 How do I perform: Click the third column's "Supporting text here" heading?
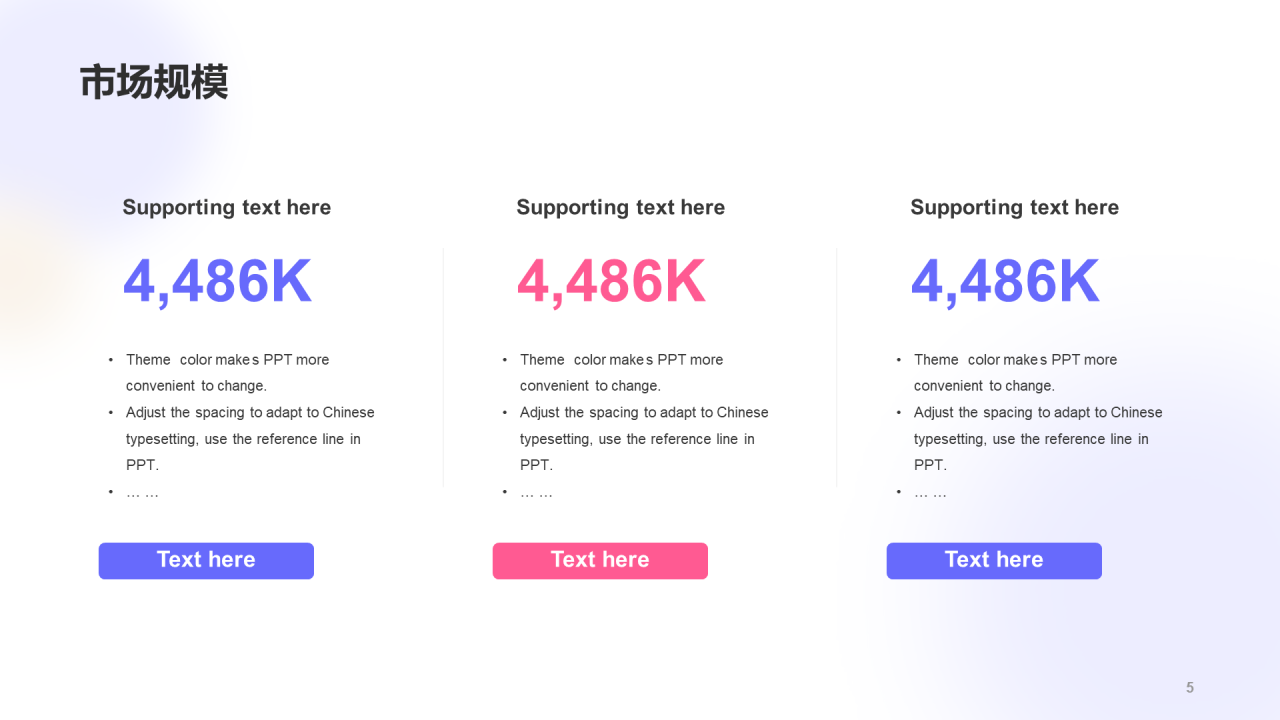tap(1014, 208)
